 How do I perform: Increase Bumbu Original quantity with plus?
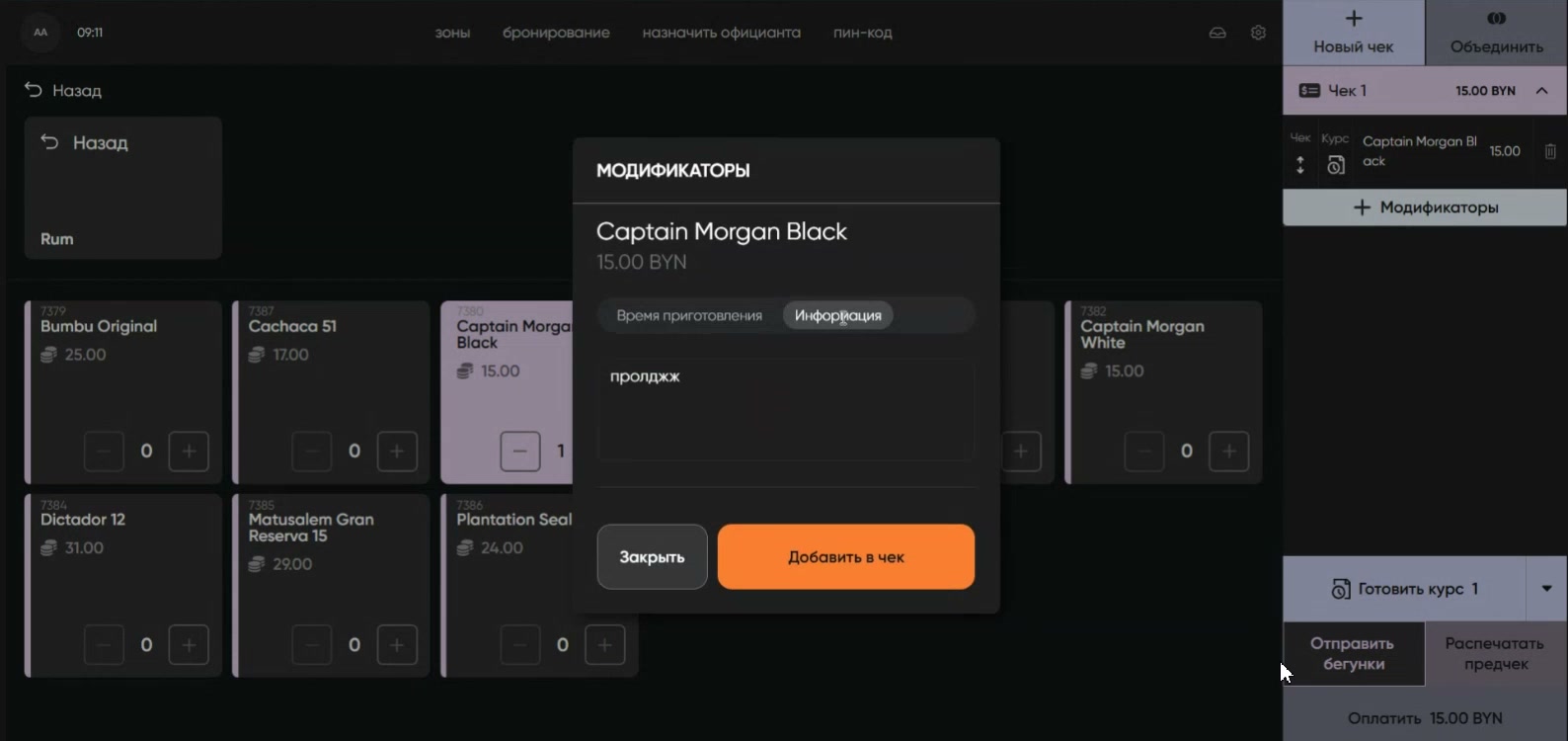(189, 452)
